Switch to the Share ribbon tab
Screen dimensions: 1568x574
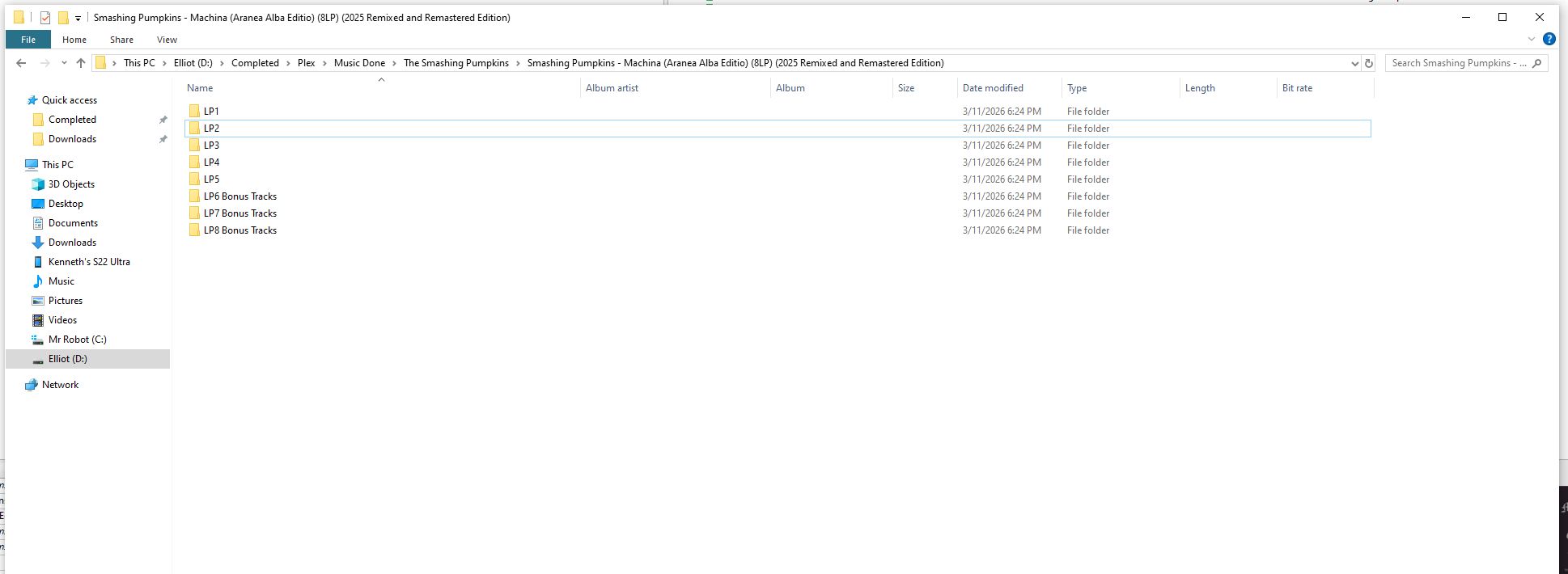coord(122,40)
